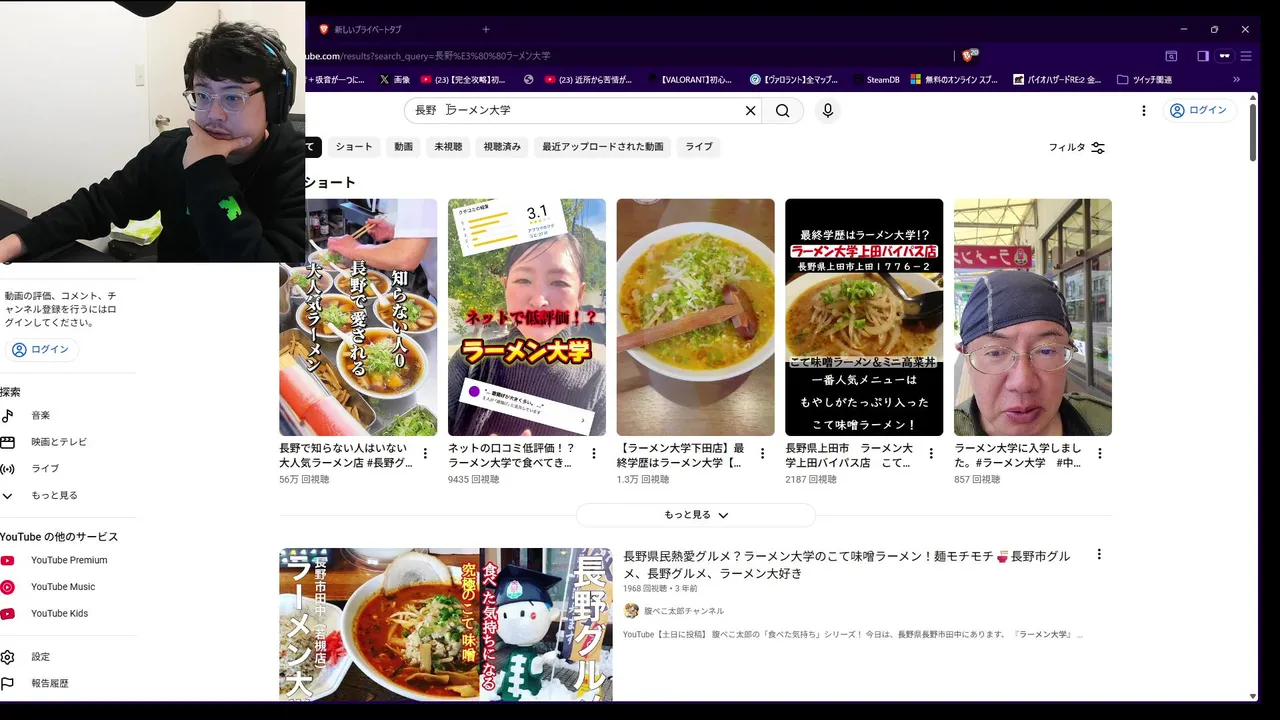Play the 長野で知らない人はいない short thumbnail

coord(358,317)
